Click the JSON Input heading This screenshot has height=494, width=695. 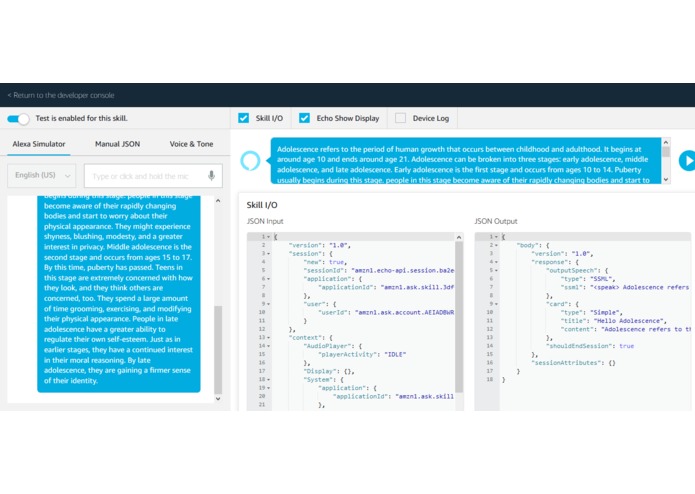tap(265, 221)
